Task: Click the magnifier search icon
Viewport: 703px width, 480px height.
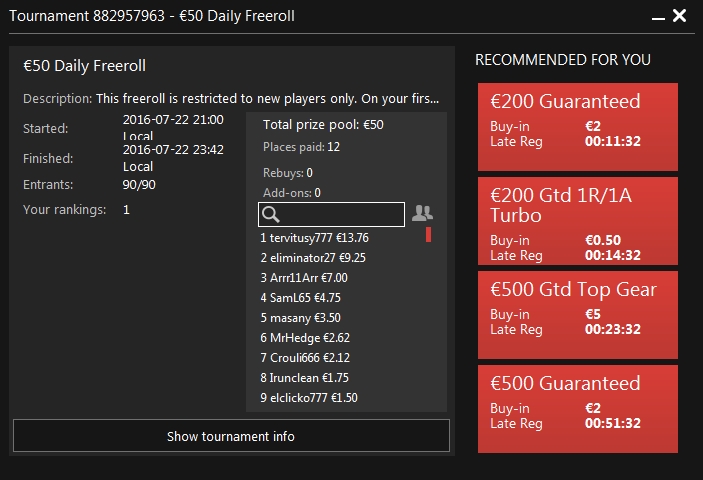Action: click(271, 215)
